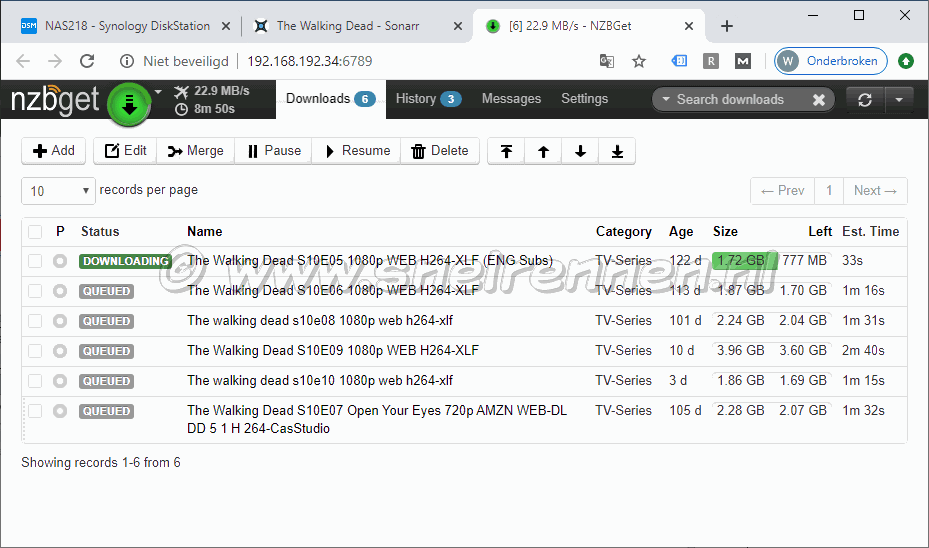Open the Onderbroken profile button
Viewport: 929px width, 548px height.
pos(831,61)
